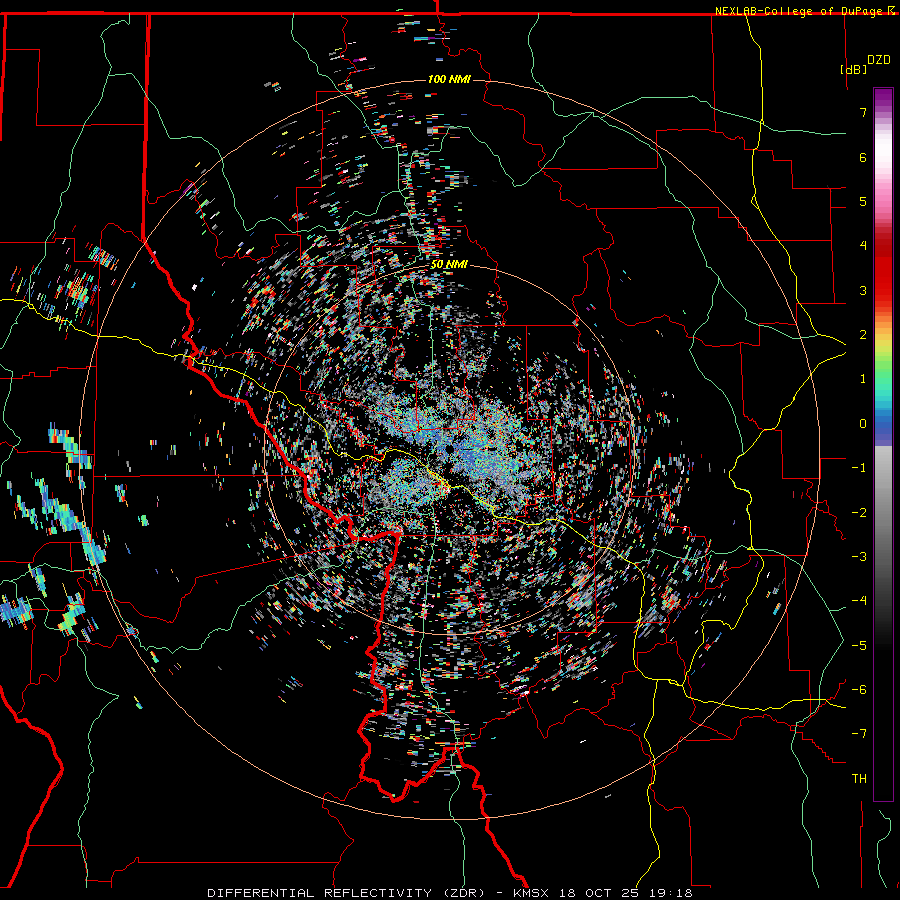900x900 pixels.
Task: Click the NEXLAB-College of DuPage label
Action: click(x=799, y=11)
